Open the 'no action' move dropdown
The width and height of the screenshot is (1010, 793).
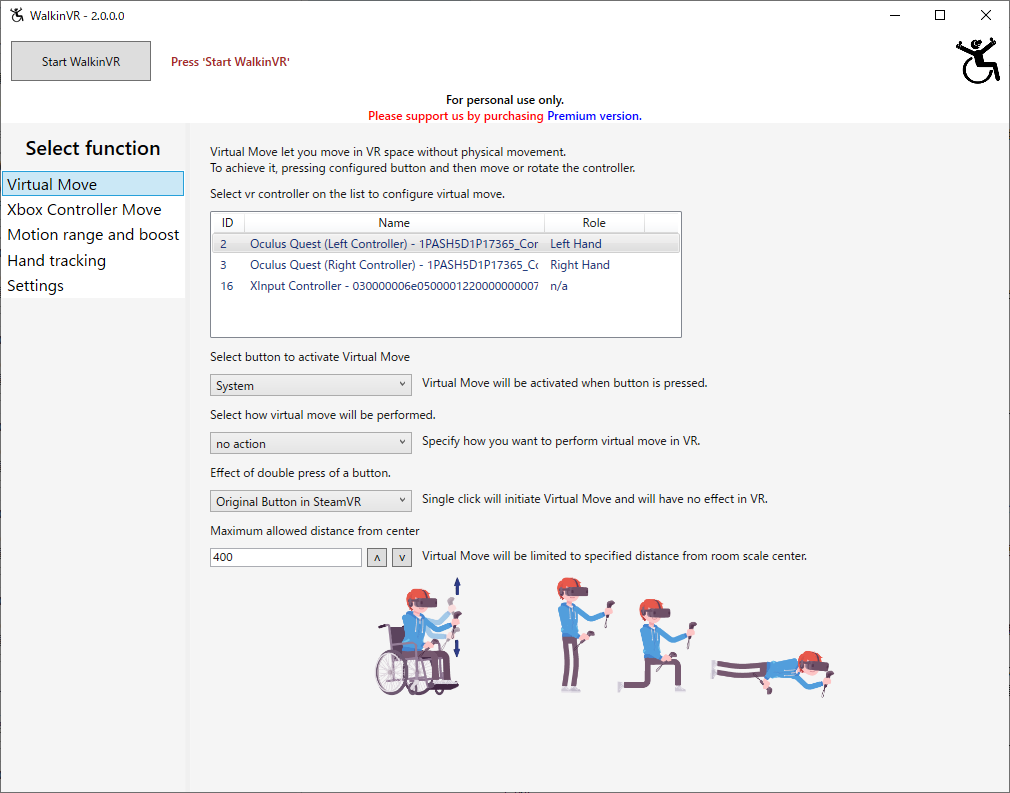(310, 443)
